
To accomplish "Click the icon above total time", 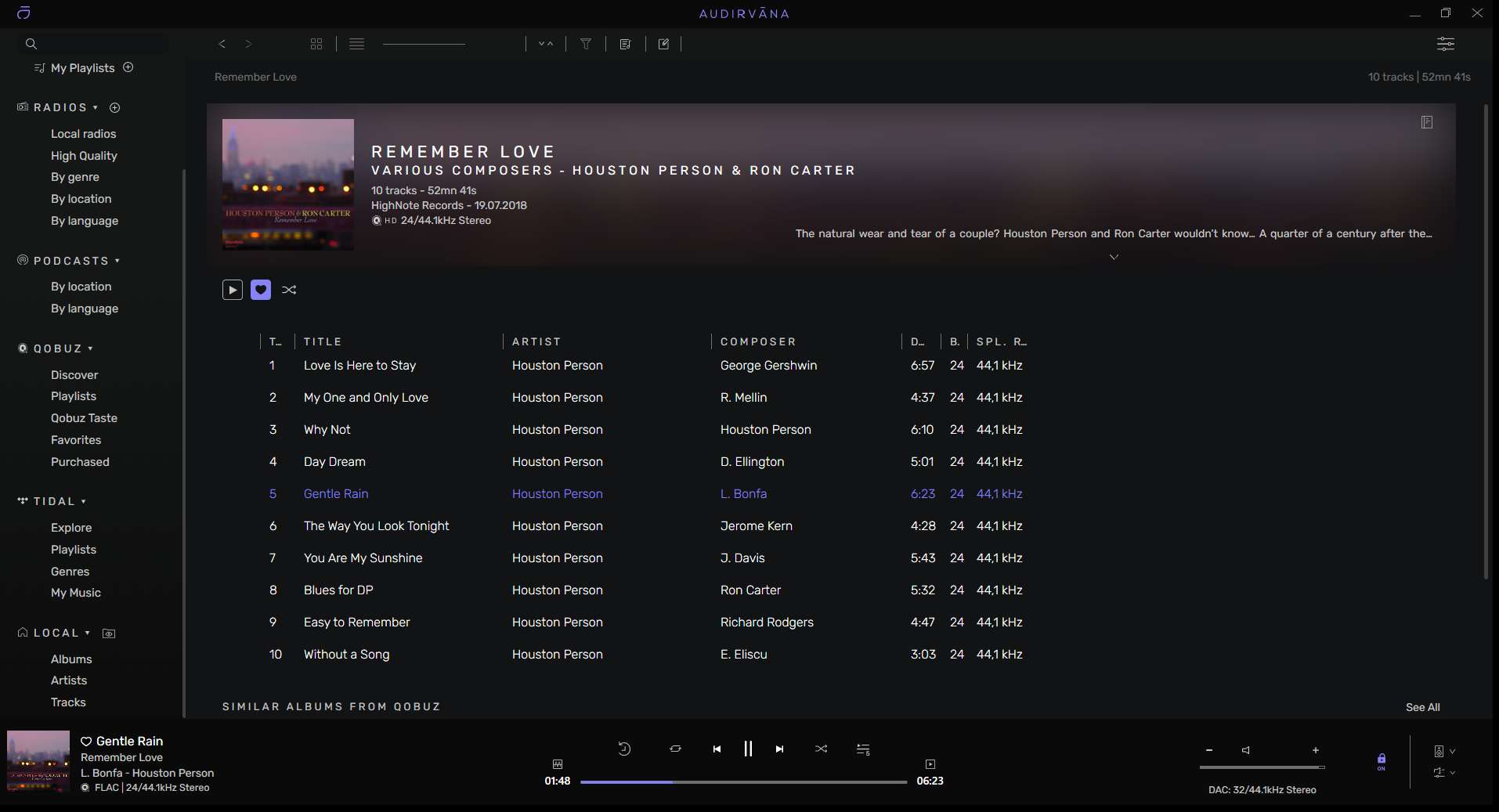I will (x=930, y=764).
